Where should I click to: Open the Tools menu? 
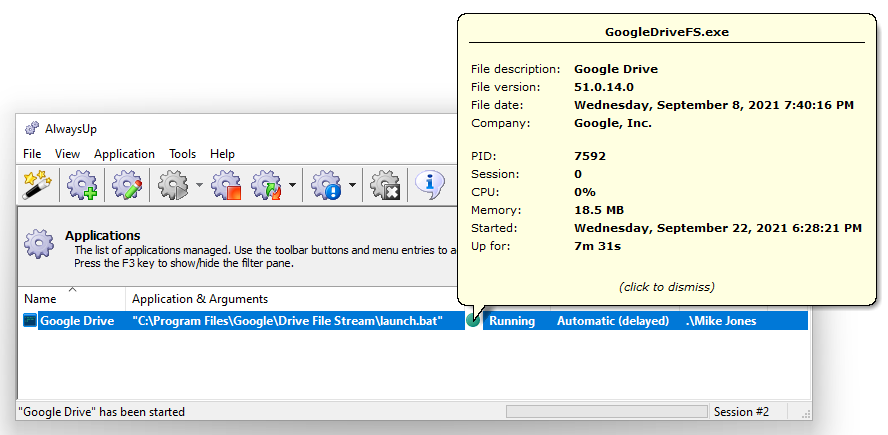point(182,154)
